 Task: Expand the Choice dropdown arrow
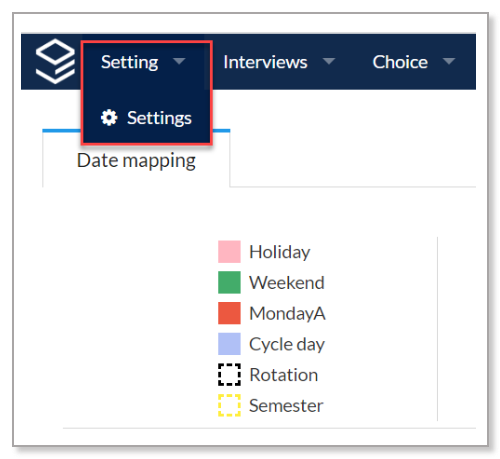(x=449, y=61)
